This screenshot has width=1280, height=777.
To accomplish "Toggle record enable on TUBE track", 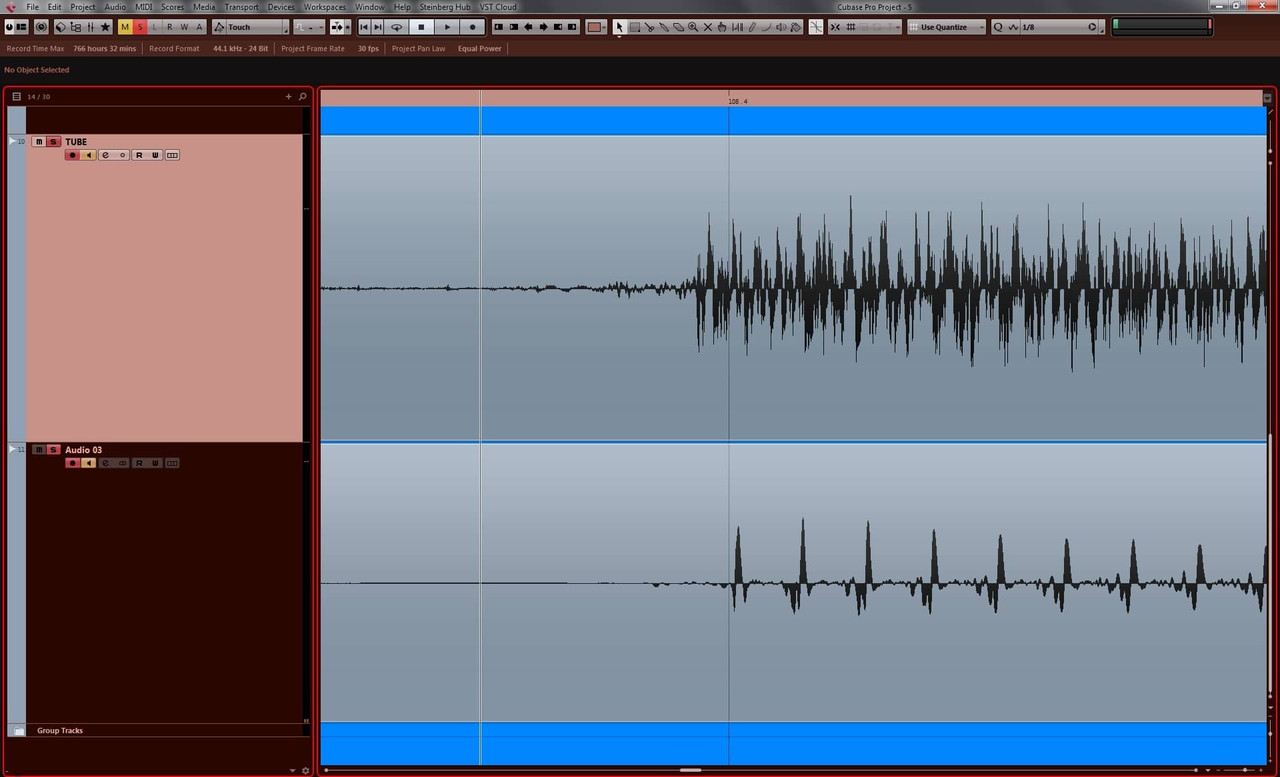I will (x=72, y=155).
